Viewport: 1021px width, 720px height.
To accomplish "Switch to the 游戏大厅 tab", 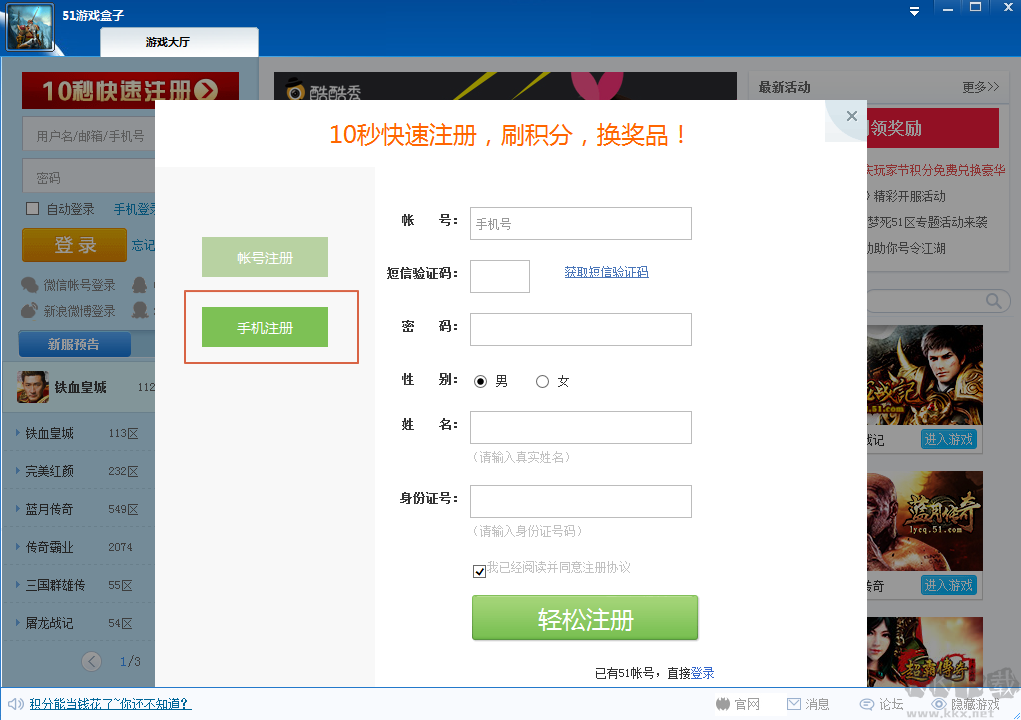I will (178, 43).
